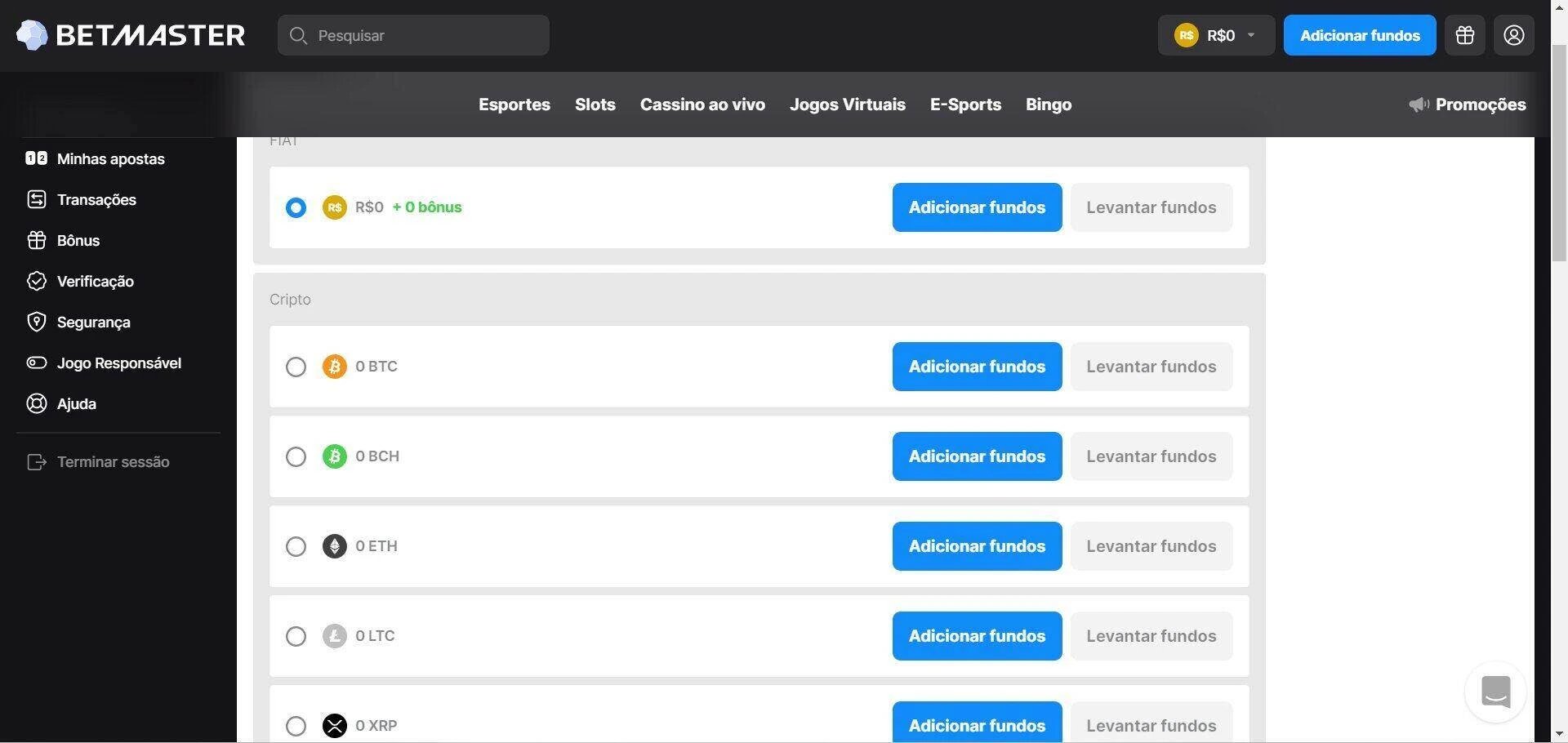This screenshot has height=743, width=1568.
Task: Select the BCH wallet radio button
Action: [296, 456]
